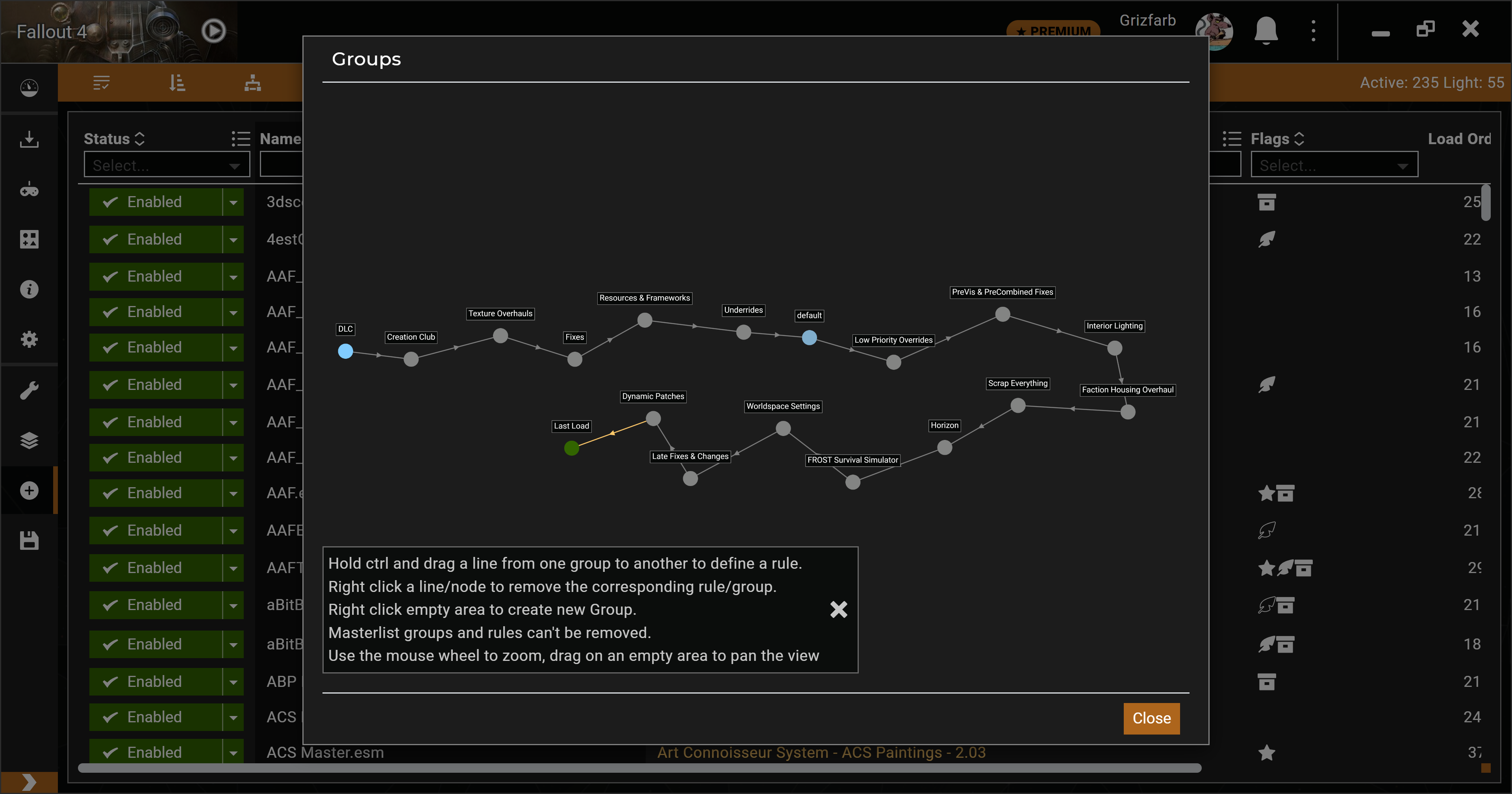
Task: Open the Status filter Select dropdown
Action: pos(167,165)
